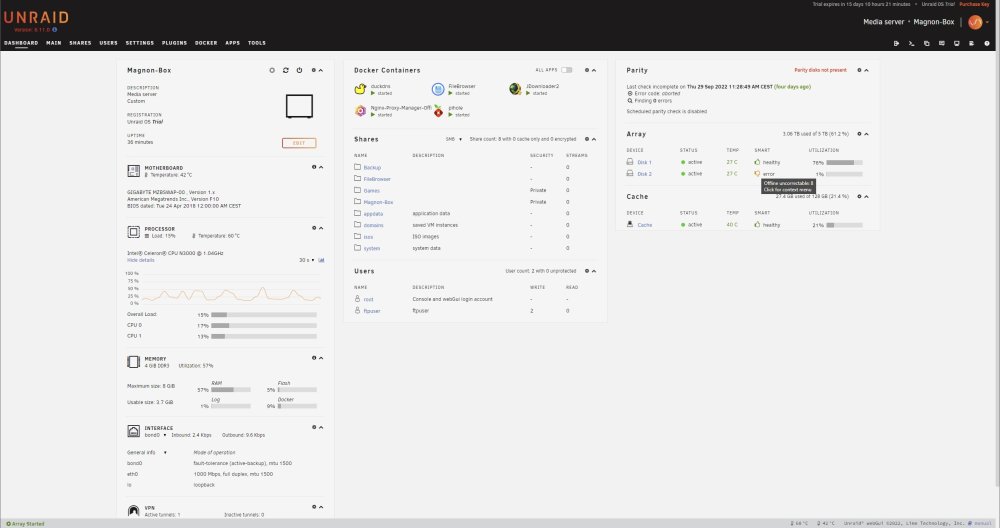Open settings gear of Parity panel

coord(859,70)
